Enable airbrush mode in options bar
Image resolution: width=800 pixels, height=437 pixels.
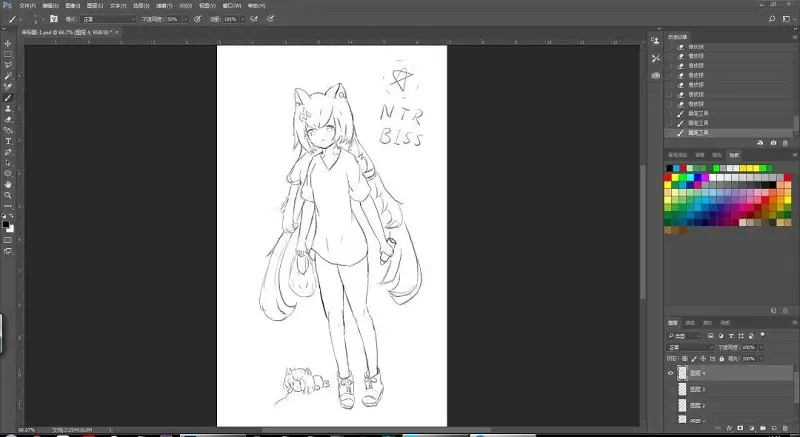[x=254, y=19]
